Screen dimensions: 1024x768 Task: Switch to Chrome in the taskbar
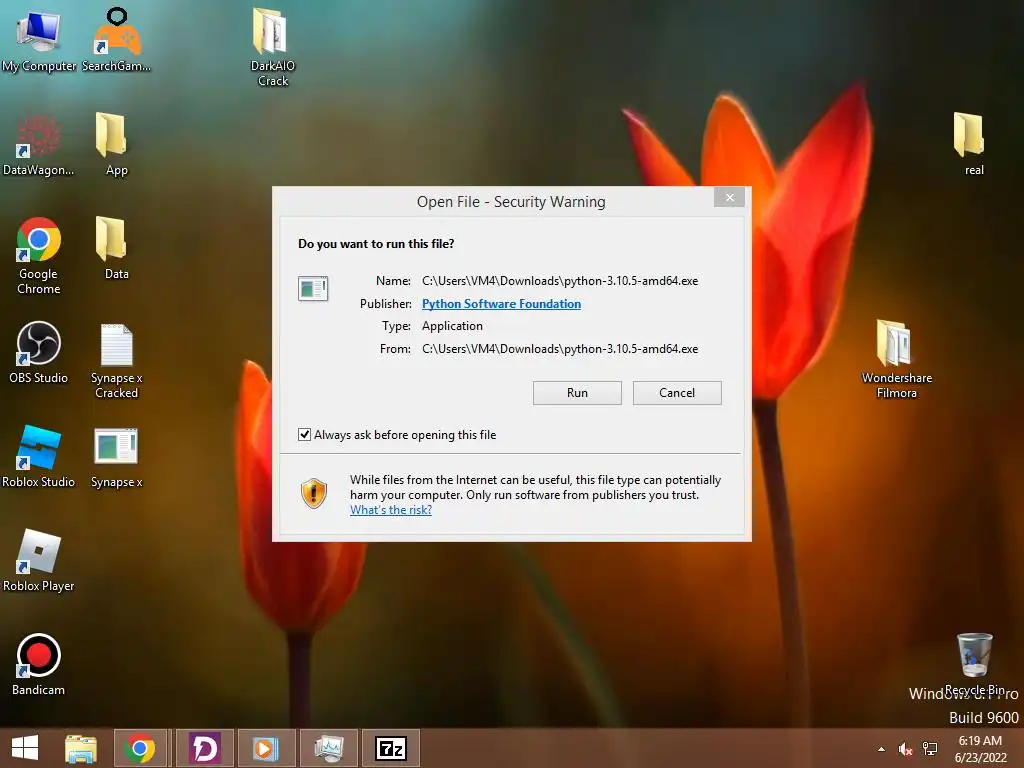click(141, 748)
